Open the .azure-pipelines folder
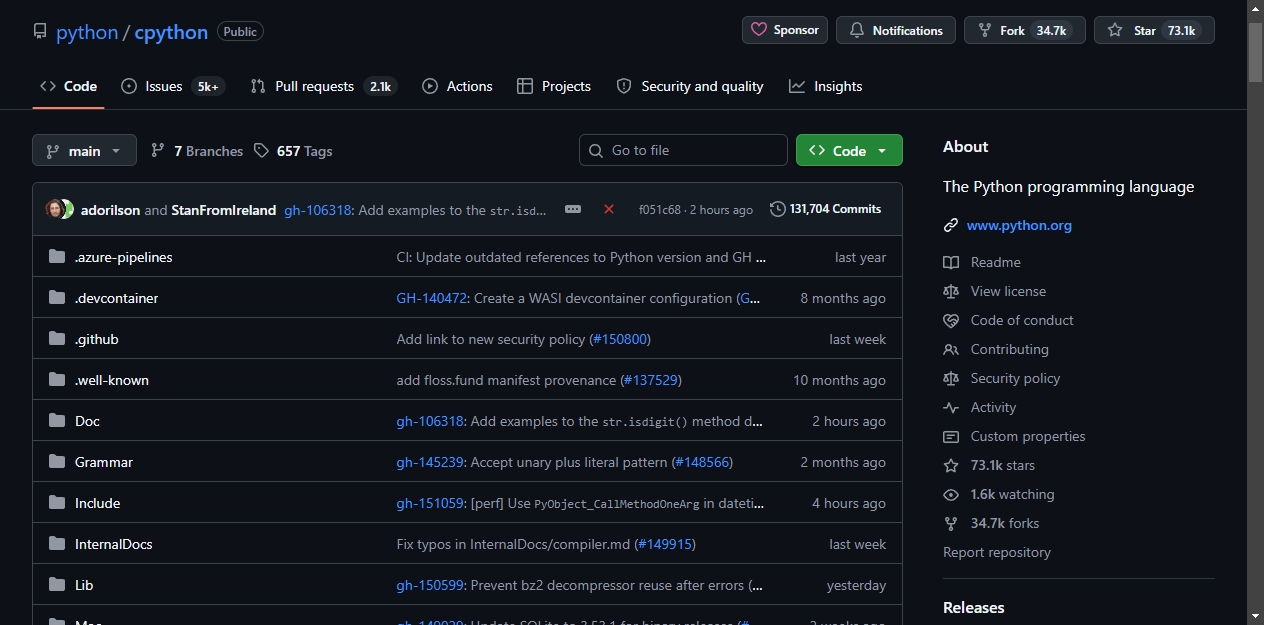Viewport: 1264px width, 625px height. point(123,257)
